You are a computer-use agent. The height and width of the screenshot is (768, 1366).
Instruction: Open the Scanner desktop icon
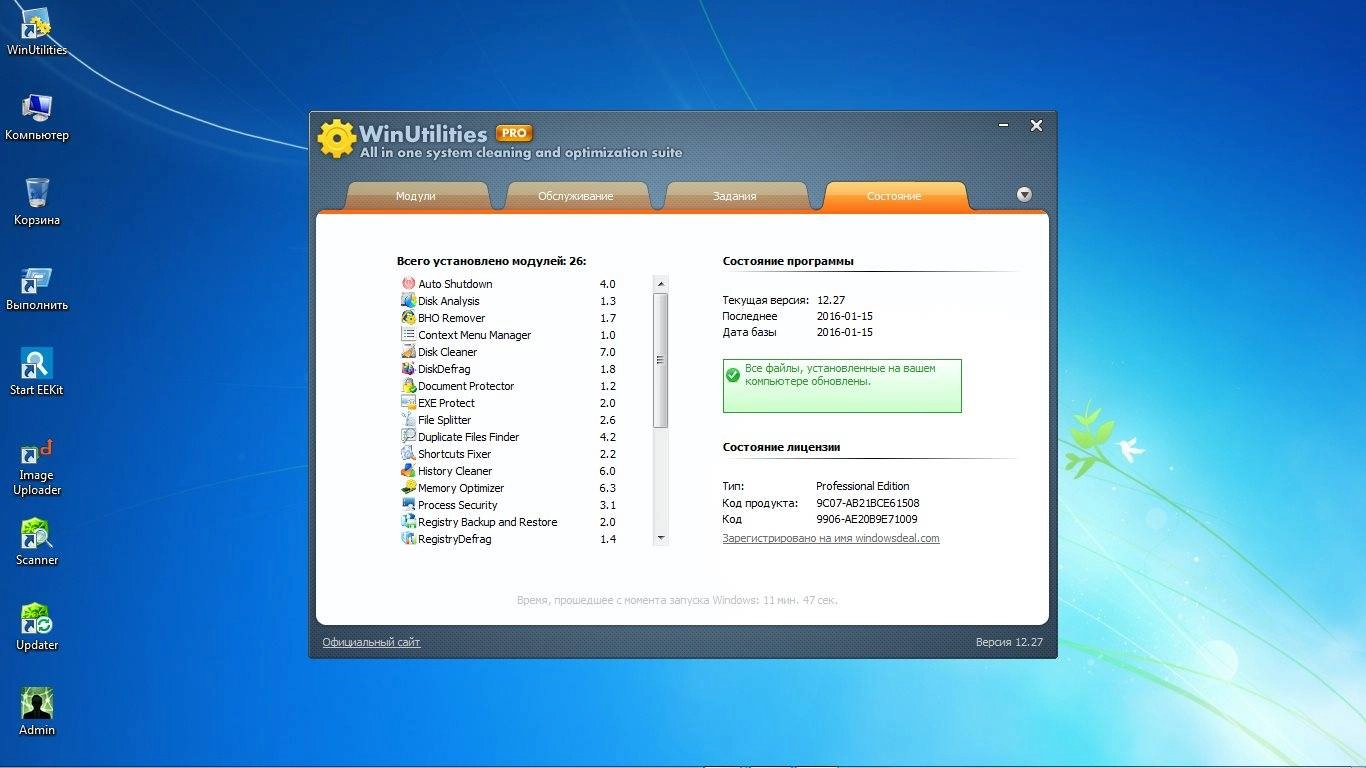pyautogui.click(x=37, y=543)
